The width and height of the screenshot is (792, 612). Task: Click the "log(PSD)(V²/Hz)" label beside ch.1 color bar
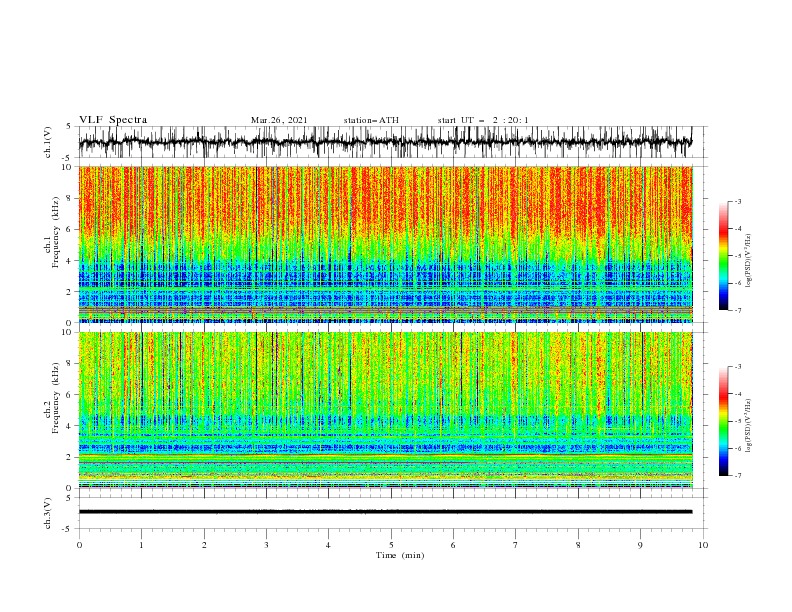[x=749, y=261]
